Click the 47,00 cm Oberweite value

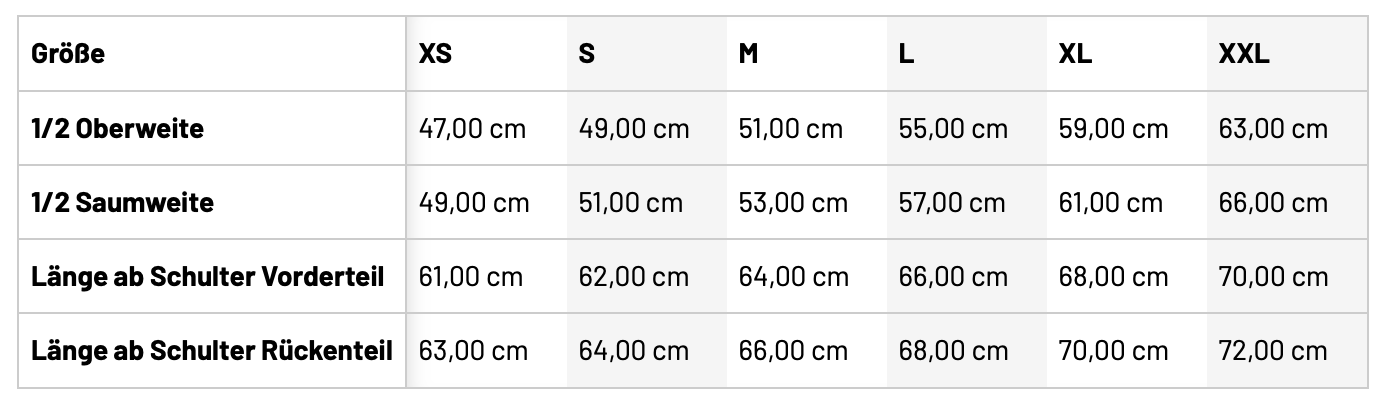[472, 129]
